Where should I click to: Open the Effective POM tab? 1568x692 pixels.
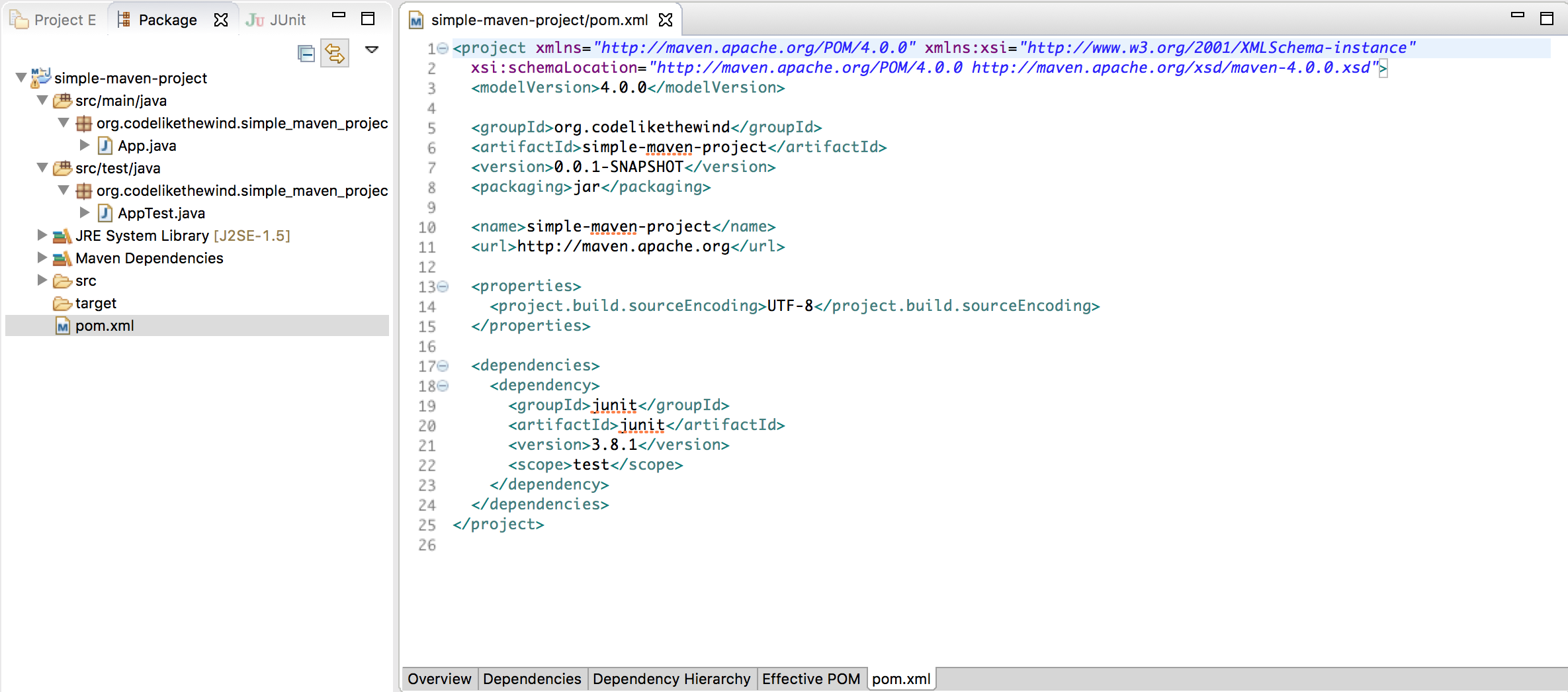811,679
